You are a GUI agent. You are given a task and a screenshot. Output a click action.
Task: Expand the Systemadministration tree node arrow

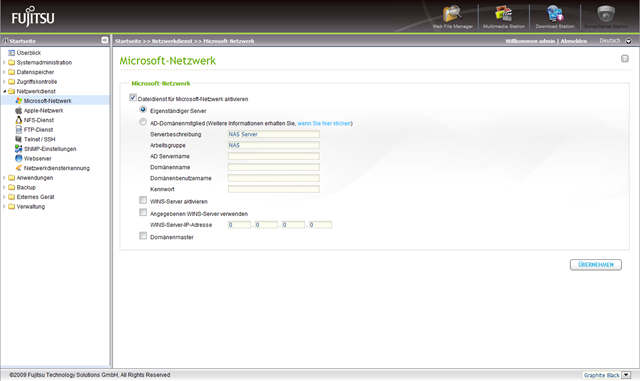tap(4, 62)
